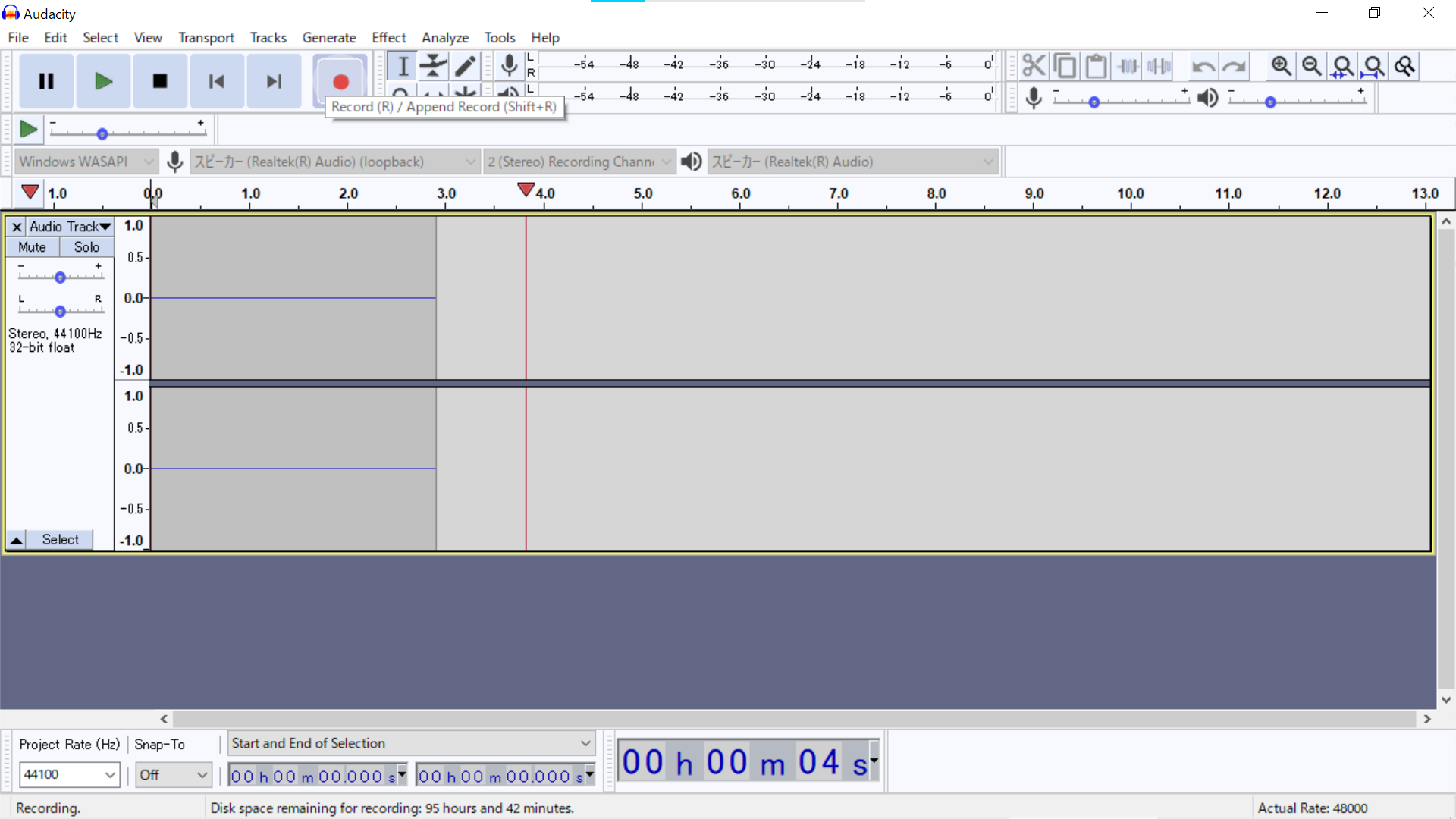Collapse the track with up-arrow button
Image resolution: width=1456 pixels, height=819 pixels.
pyautogui.click(x=16, y=540)
